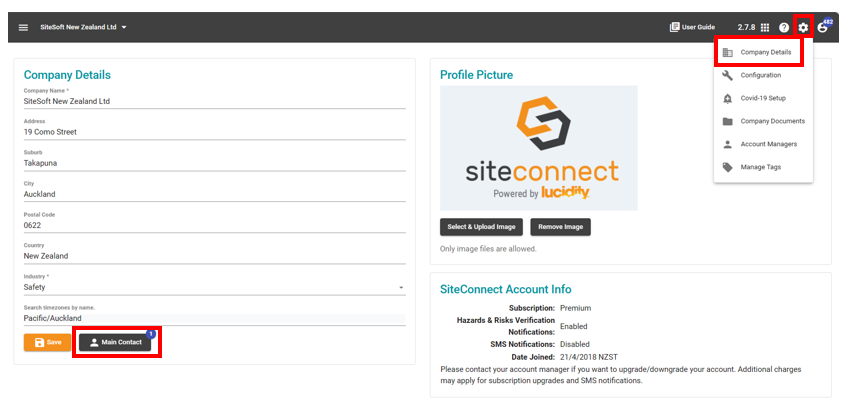The height and width of the screenshot is (408, 846).
Task: Open the hamburger navigation menu
Action: 23,28
